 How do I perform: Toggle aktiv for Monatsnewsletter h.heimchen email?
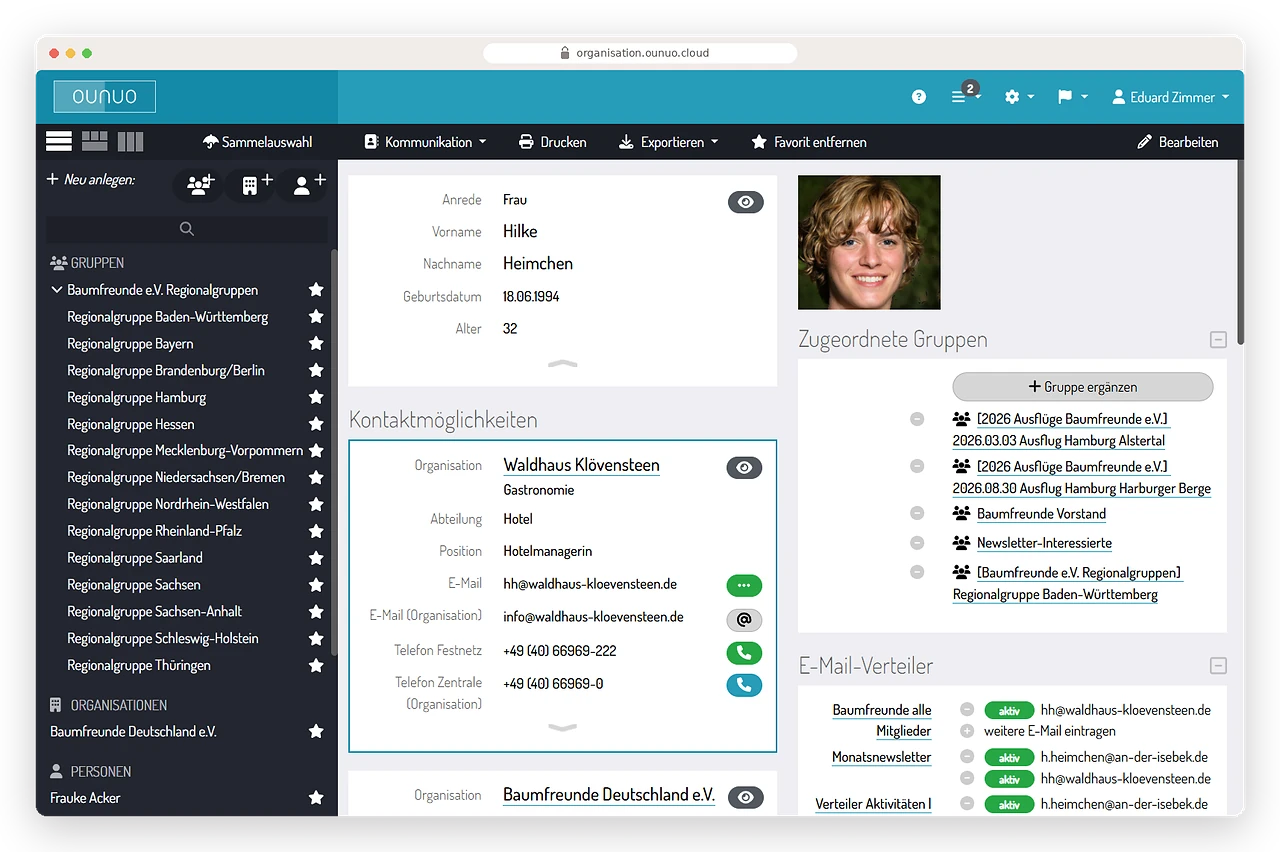coord(1010,757)
